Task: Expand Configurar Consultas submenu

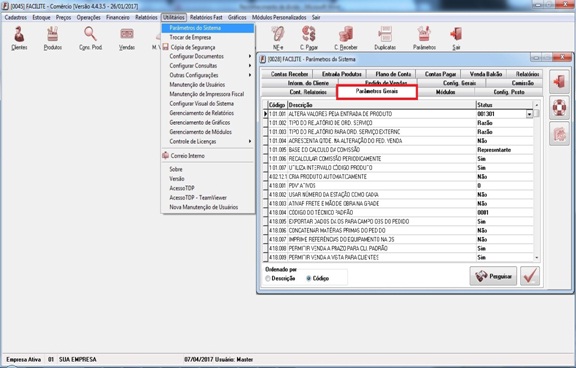Action: click(x=208, y=66)
